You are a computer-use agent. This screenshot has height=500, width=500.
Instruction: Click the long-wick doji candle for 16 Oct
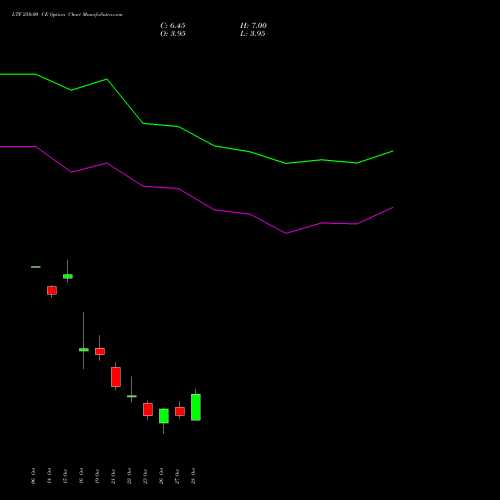[x=84, y=350]
